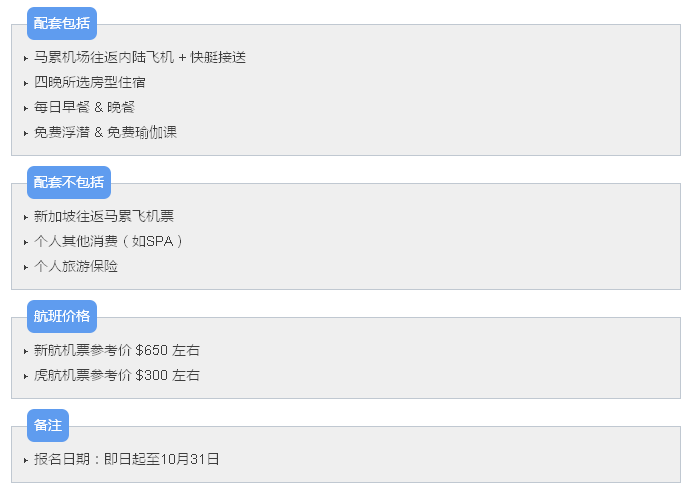Click the 新加坡往返马累飞机票 list item
This screenshot has height=492, width=691.
(104, 217)
